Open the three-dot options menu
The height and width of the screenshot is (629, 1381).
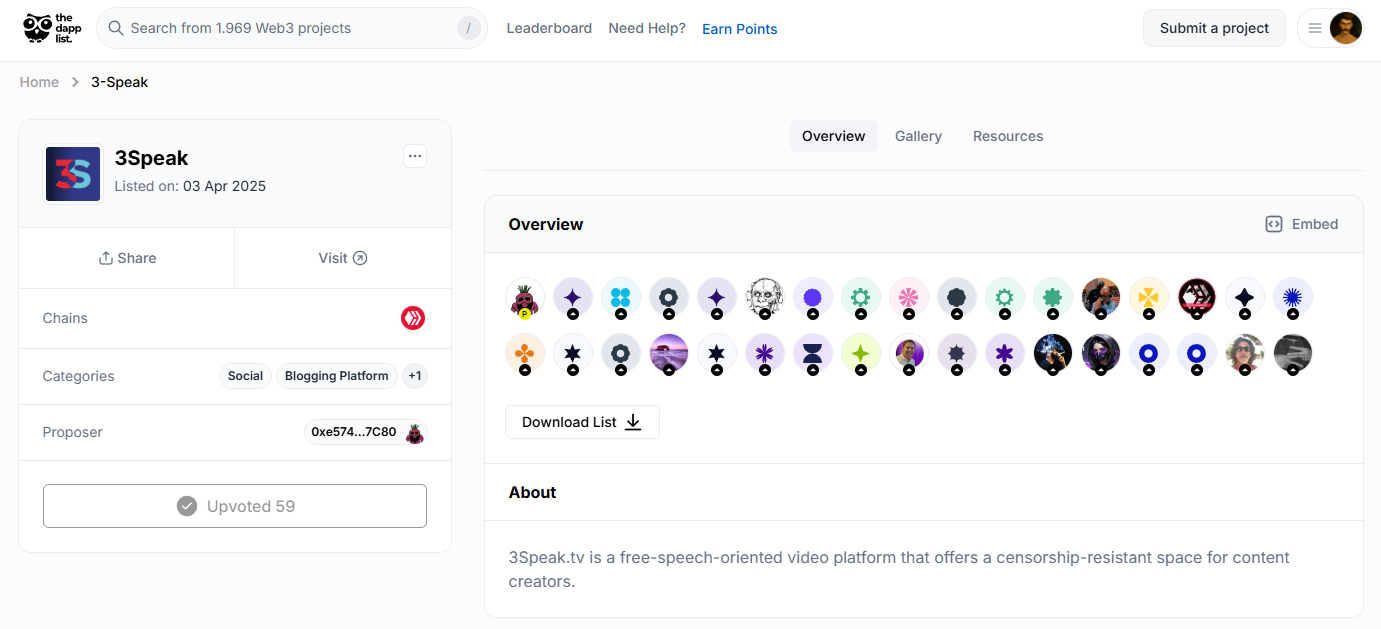pos(415,156)
